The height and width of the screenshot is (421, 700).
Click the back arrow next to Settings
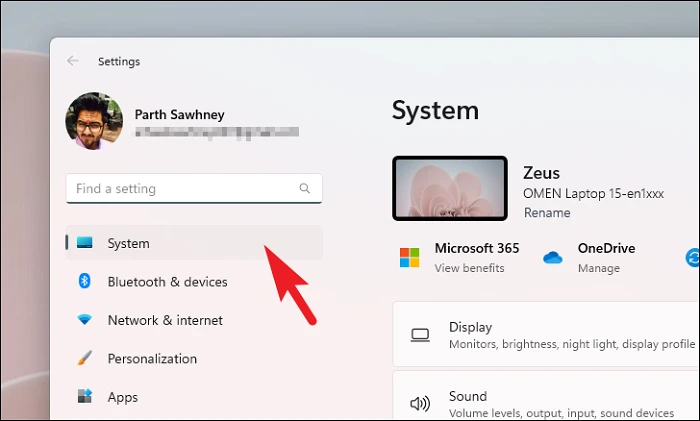click(x=73, y=61)
